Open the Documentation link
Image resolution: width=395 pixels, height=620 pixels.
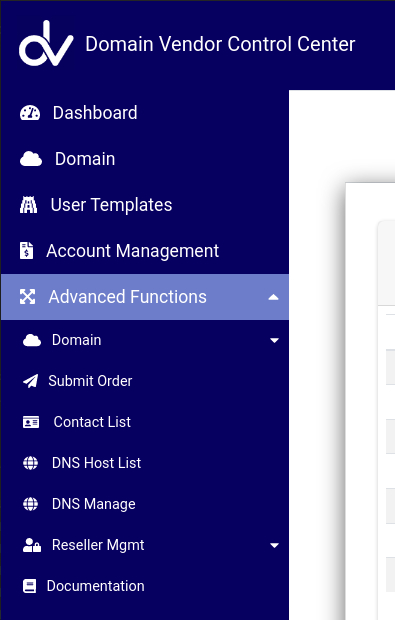click(x=145, y=586)
